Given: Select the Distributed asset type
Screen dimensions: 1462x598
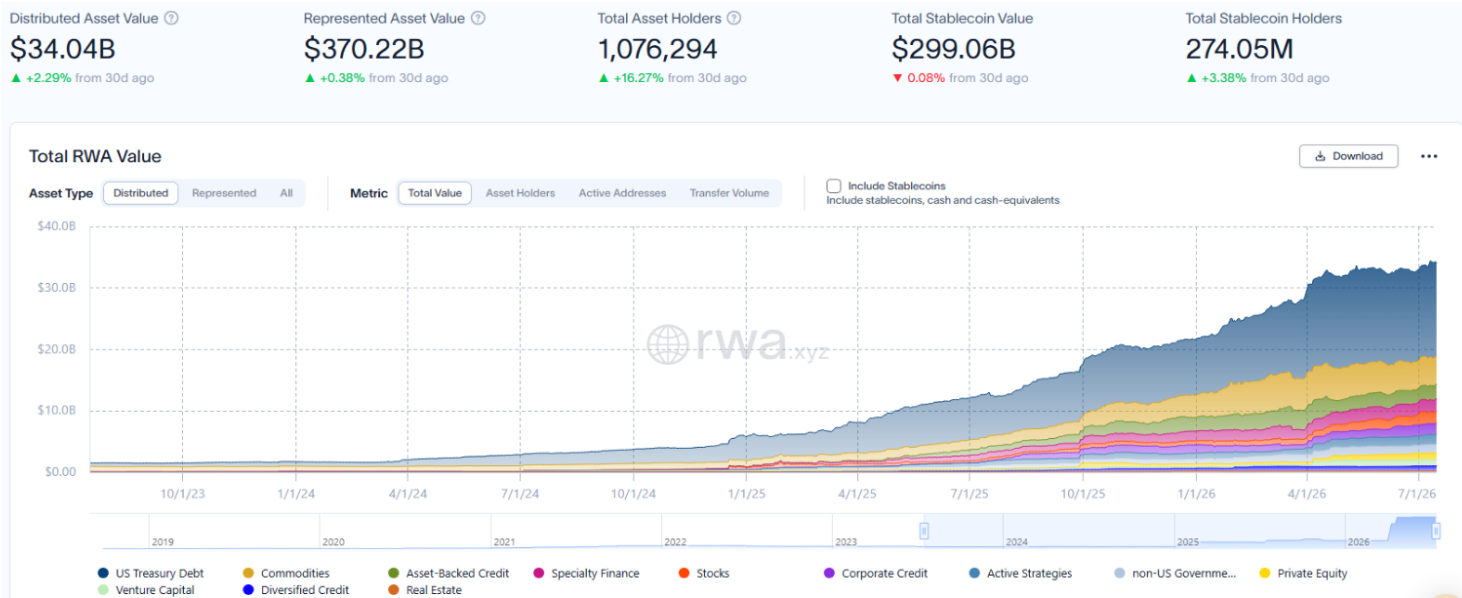Looking at the screenshot, I should [141, 193].
